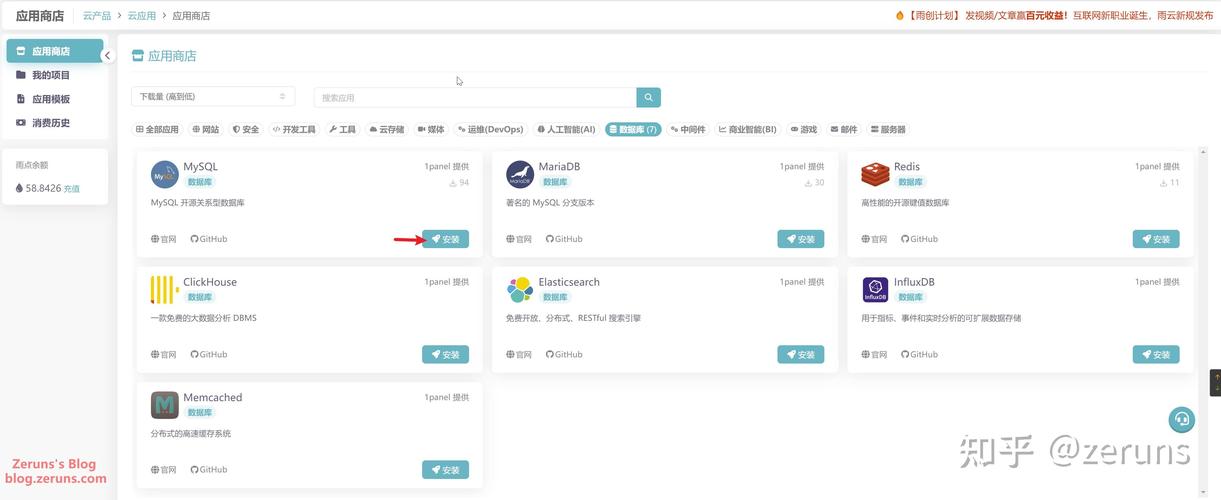The width and height of the screenshot is (1221, 500).
Task: Open the 雨创计划 announcement banner
Action: [1054, 15]
